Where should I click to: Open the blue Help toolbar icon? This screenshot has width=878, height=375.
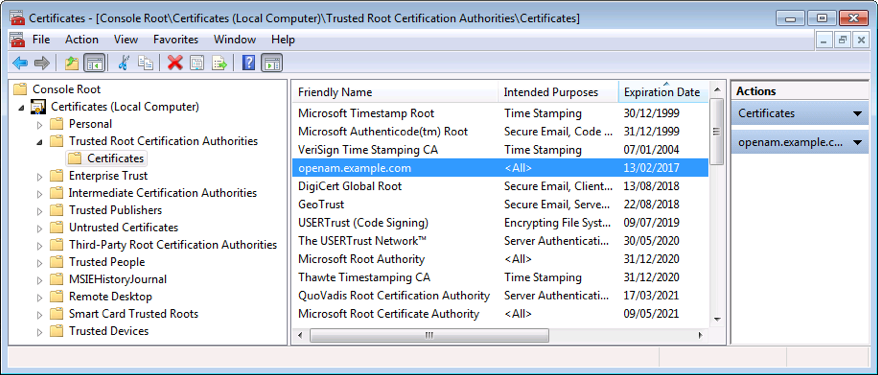[249, 63]
